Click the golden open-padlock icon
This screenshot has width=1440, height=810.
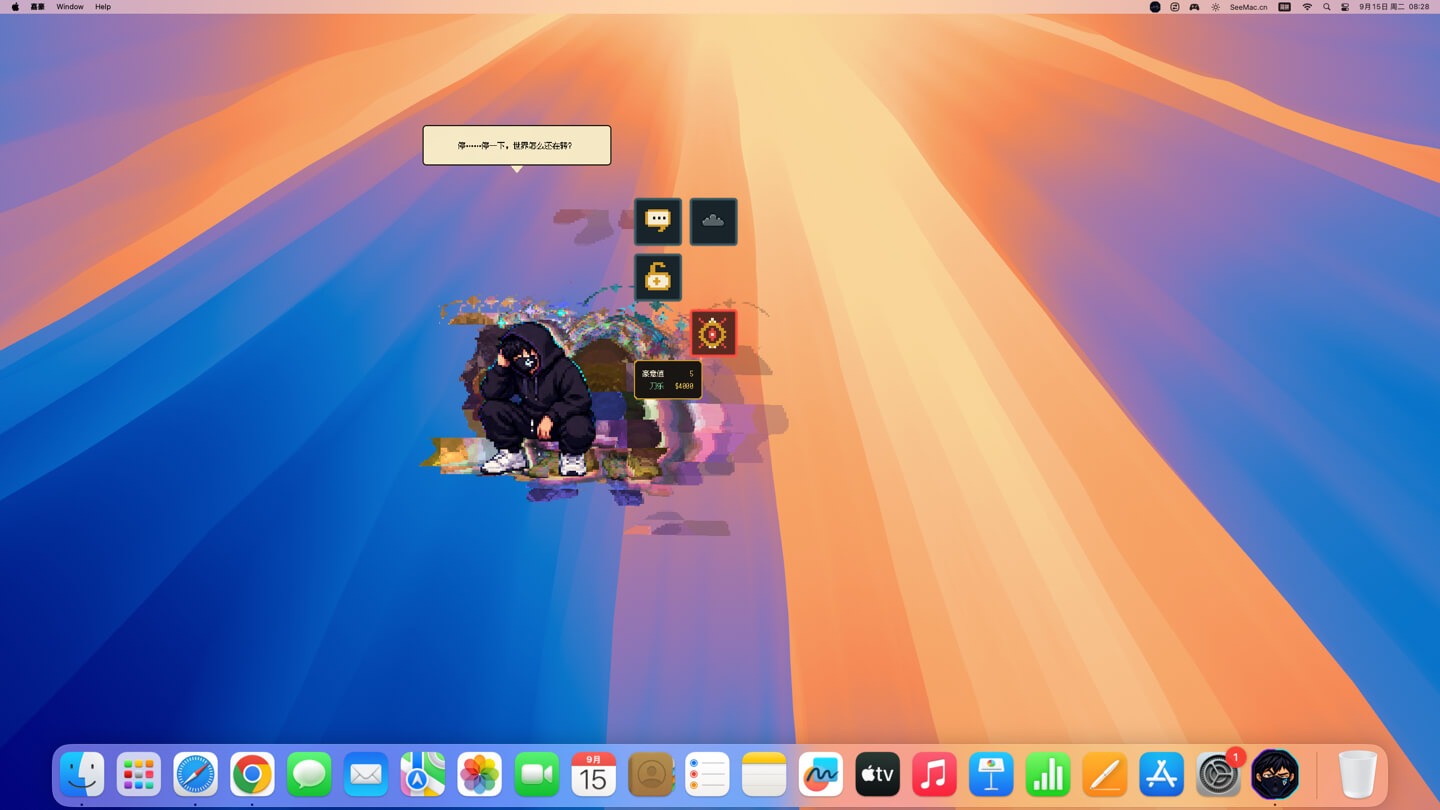coord(658,277)
